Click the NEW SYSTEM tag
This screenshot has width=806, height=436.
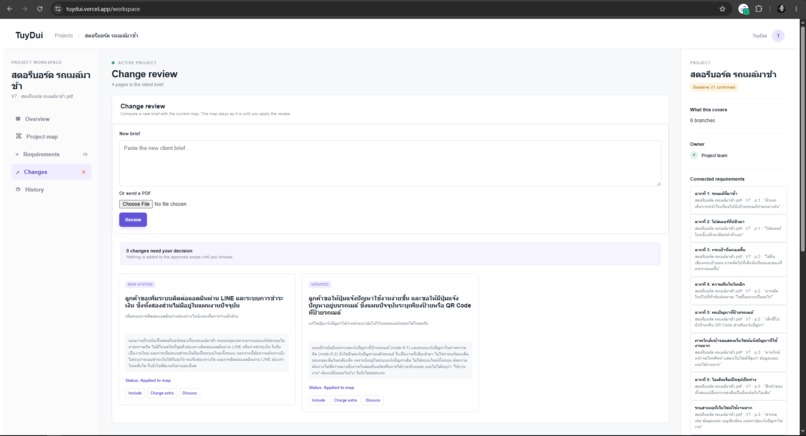(140, 284)
